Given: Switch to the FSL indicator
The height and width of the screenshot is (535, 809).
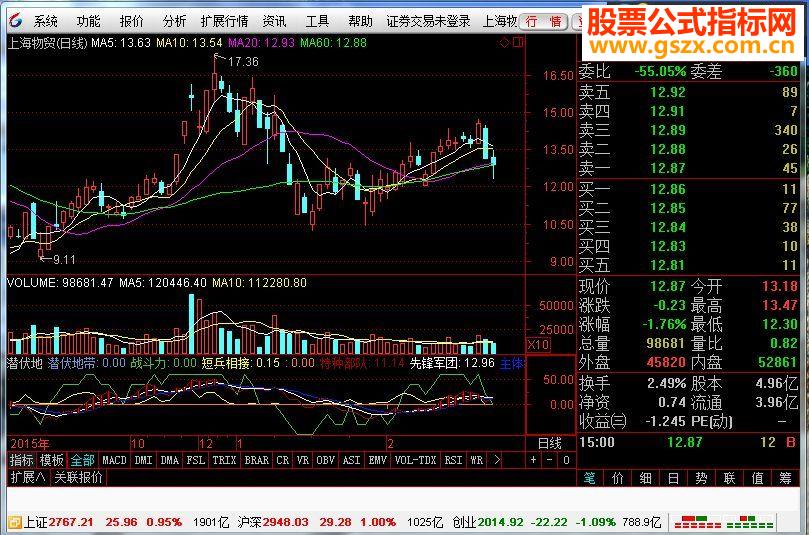Looking at the screenshot, I should (196, 460).
